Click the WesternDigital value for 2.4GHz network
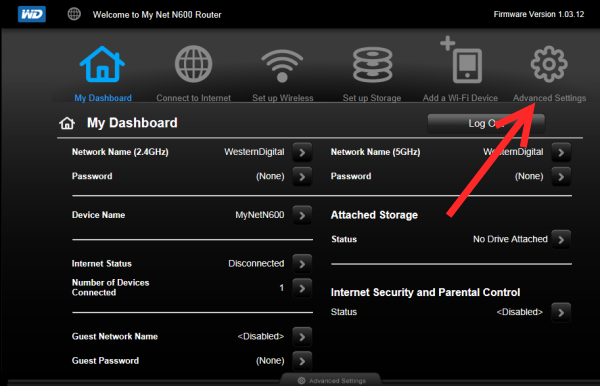 click(254, 152)
